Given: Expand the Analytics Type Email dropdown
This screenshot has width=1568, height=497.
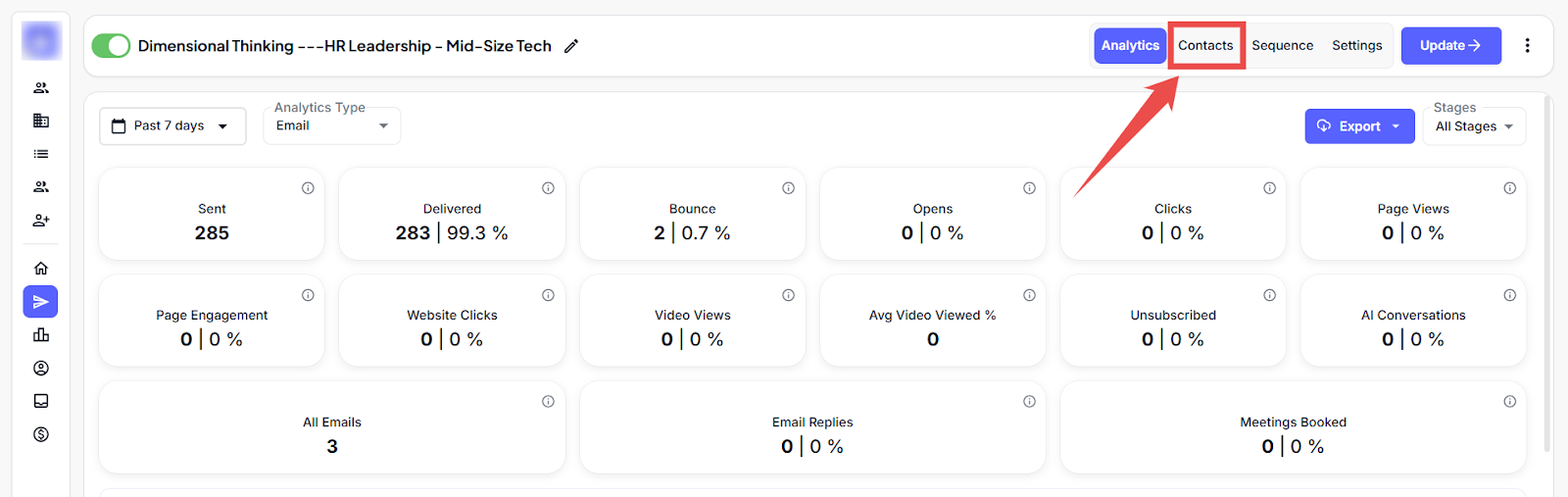Looking at the screenshot, I should click(x=331, y=126).
